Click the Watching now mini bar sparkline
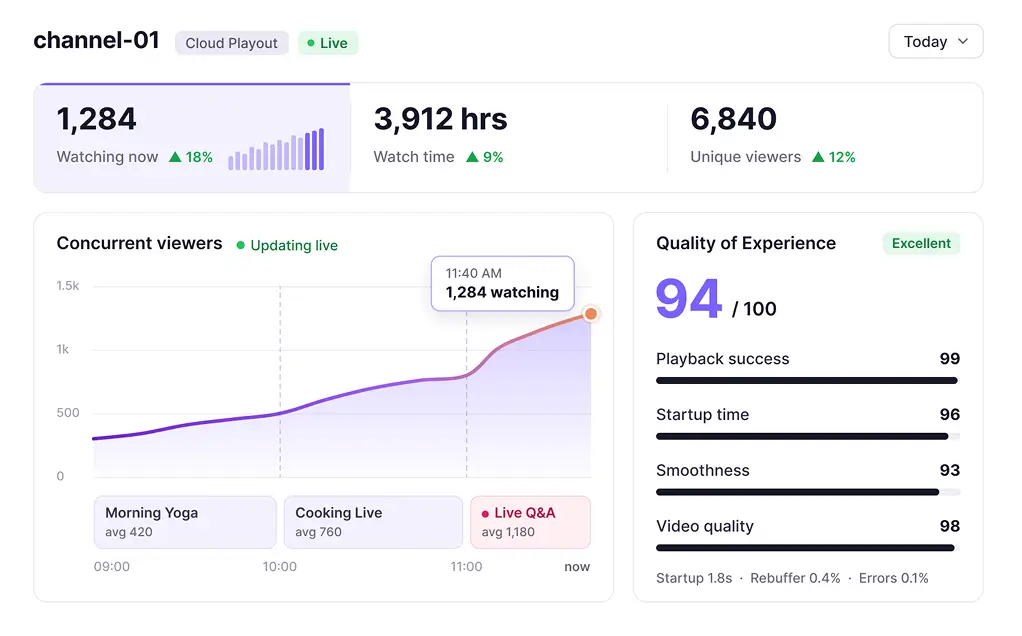1022x636 pixels. [276, 149]
